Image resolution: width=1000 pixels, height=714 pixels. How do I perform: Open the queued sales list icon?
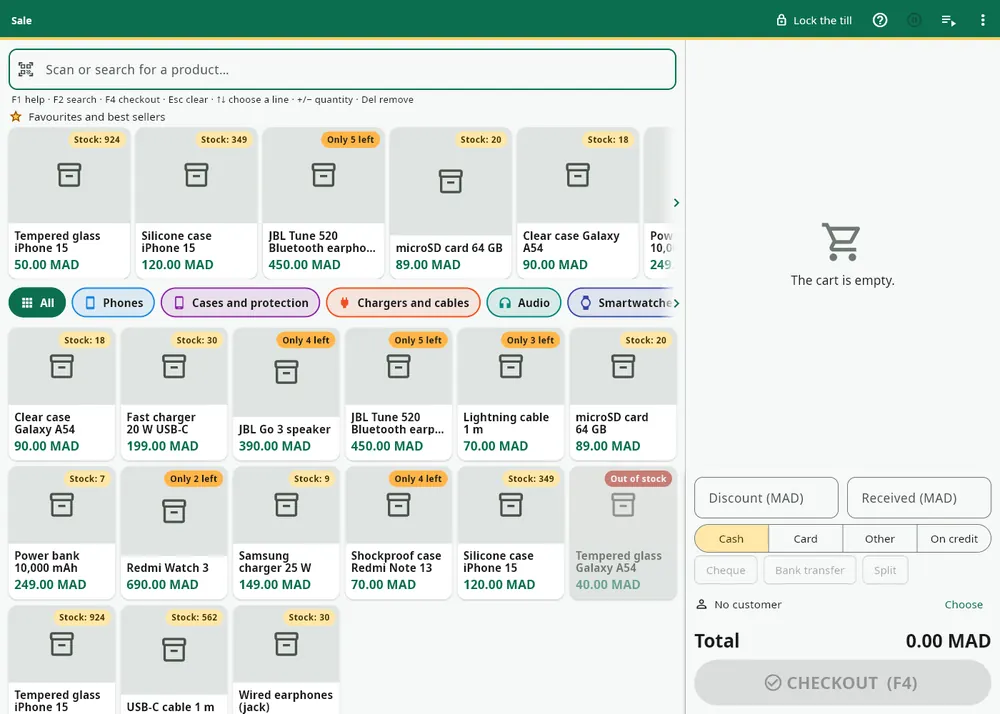click(948, 20)
